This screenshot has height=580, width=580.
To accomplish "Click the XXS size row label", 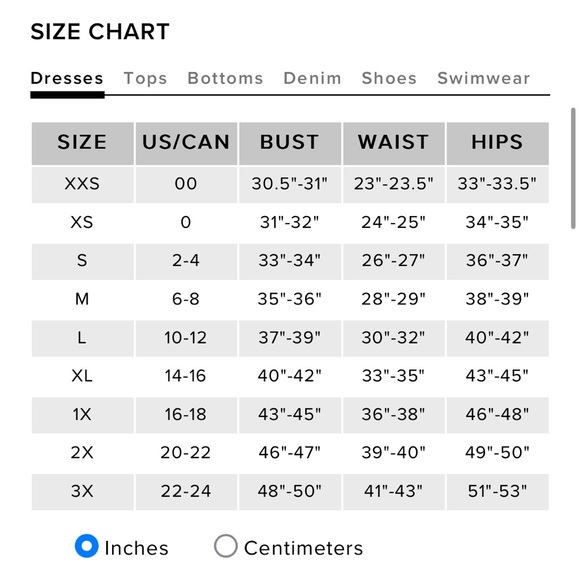I will click(82, 184).
